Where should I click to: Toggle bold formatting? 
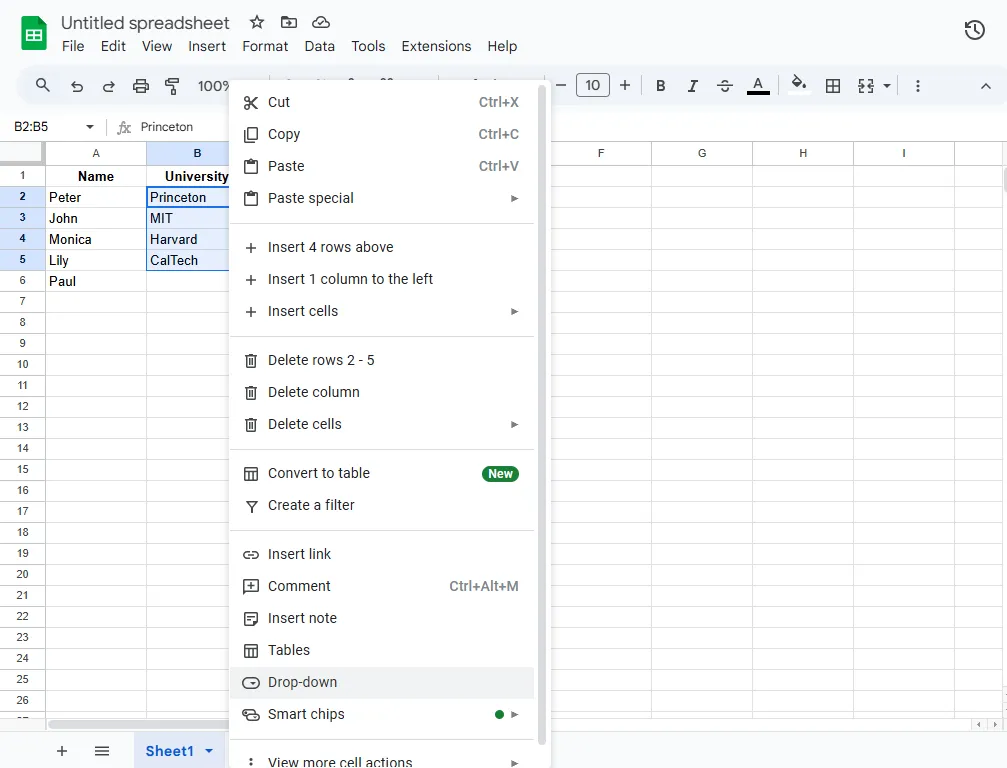tap(660, 86)
